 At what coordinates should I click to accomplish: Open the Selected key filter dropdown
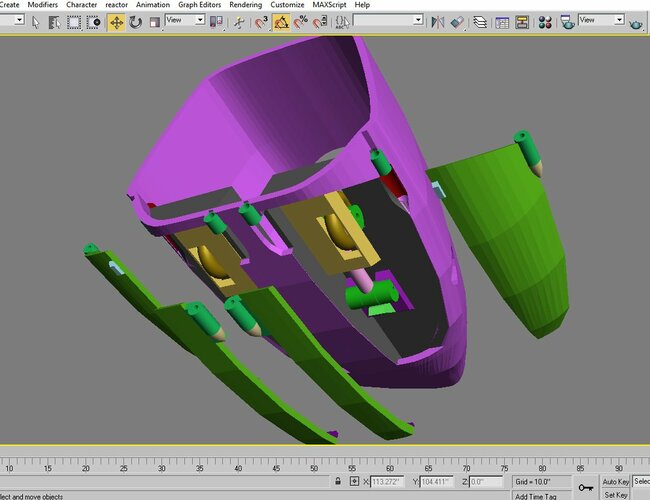(x=641, y=481)
